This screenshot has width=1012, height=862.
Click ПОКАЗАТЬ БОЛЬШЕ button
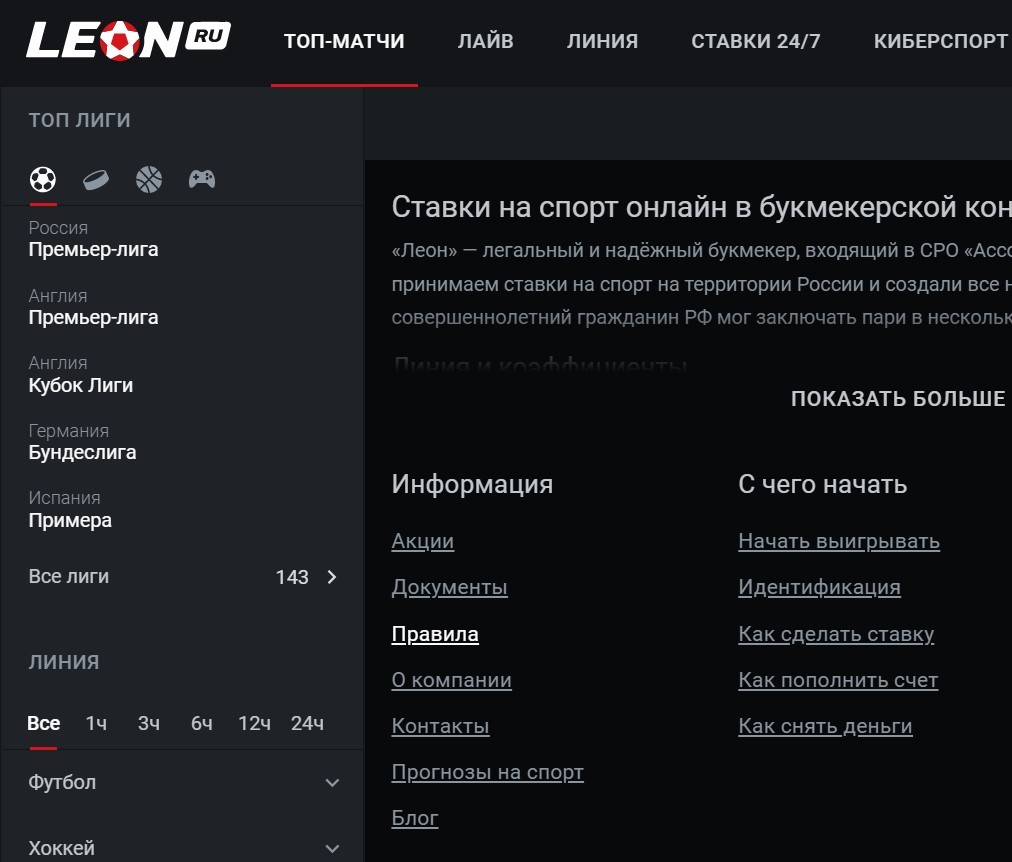click(898, 399)
